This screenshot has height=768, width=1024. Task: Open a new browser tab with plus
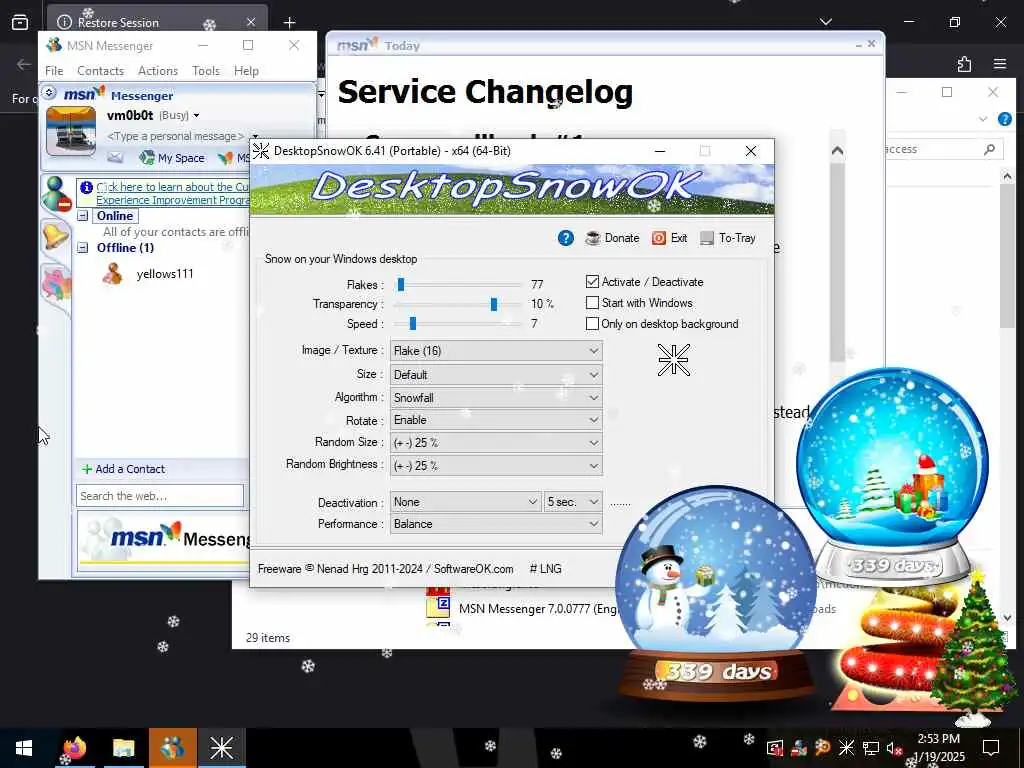pyautogui.click(x=289, y=22)
